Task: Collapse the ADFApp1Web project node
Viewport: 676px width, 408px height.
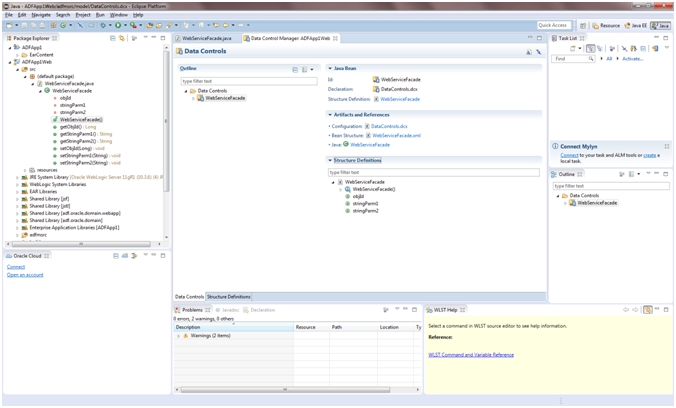Action: click(10, 62)
